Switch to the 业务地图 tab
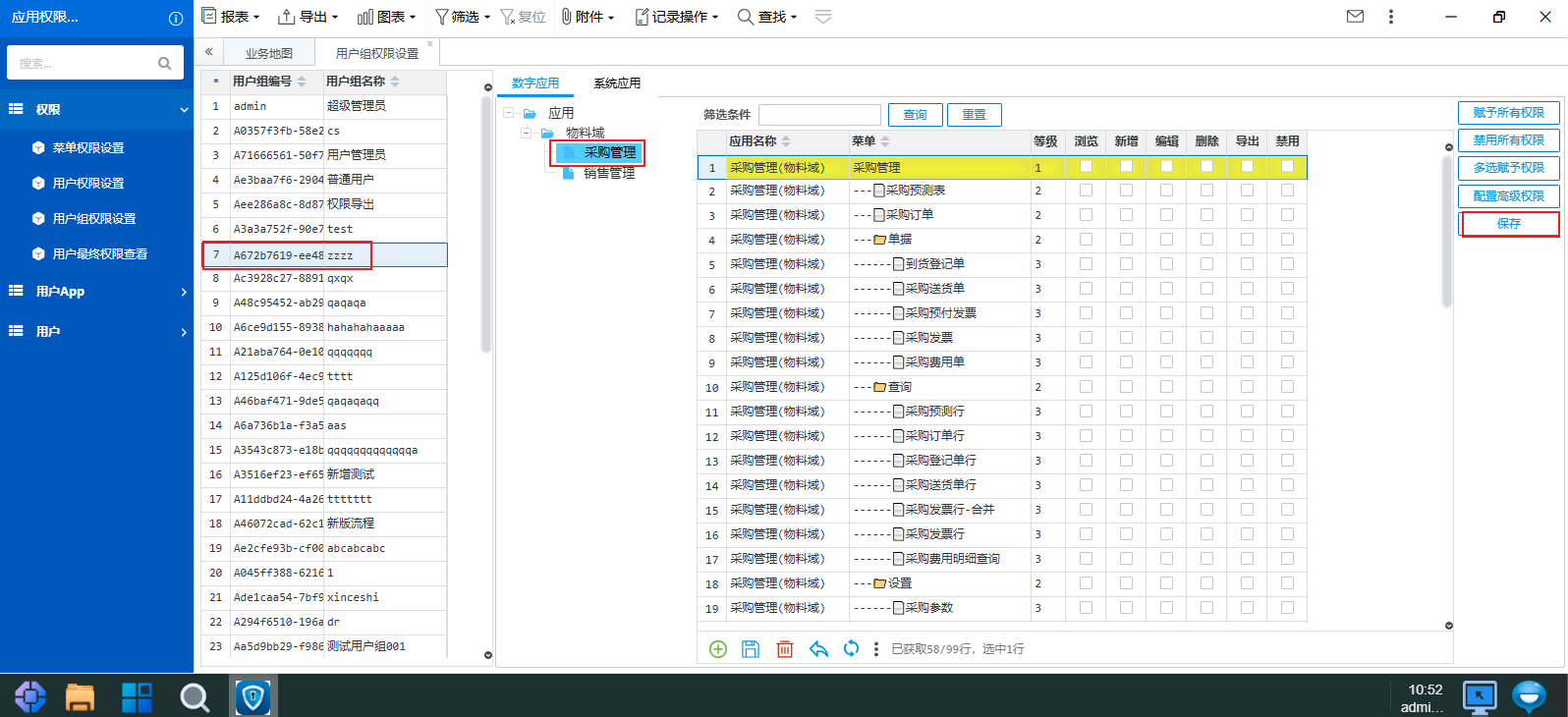The height and width of the screenshot is (717, 1568). coord(269,53)
